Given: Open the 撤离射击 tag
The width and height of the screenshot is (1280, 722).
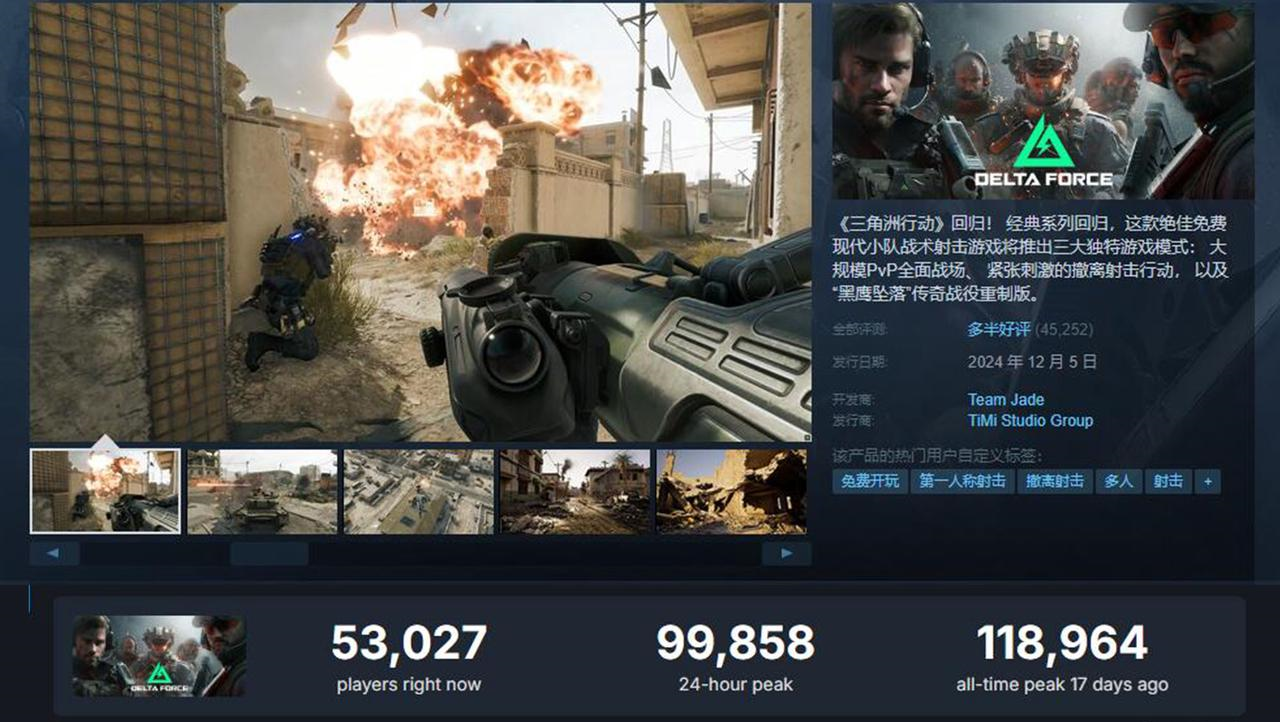Looking at the screenshot, I should [1055, 481].
